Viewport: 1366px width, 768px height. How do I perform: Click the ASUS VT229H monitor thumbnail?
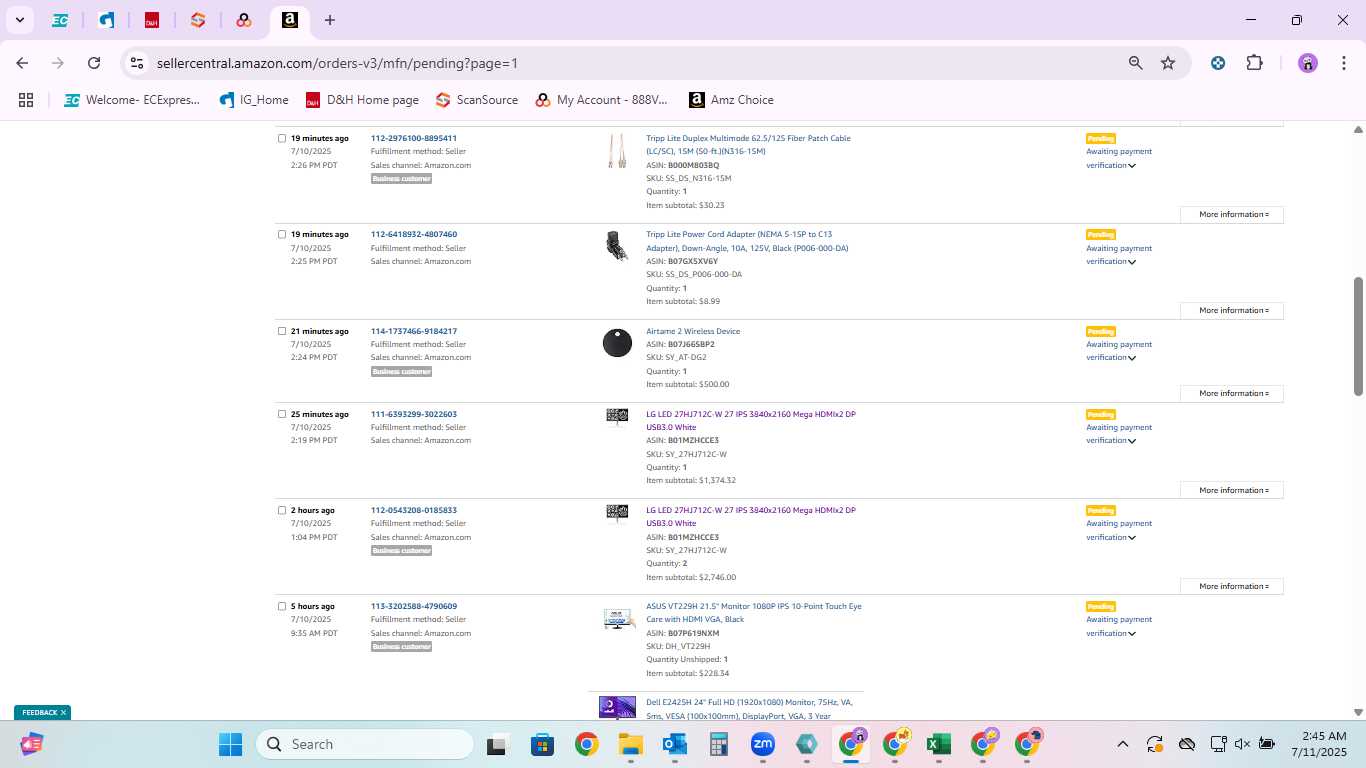click(x=619, y=619)
